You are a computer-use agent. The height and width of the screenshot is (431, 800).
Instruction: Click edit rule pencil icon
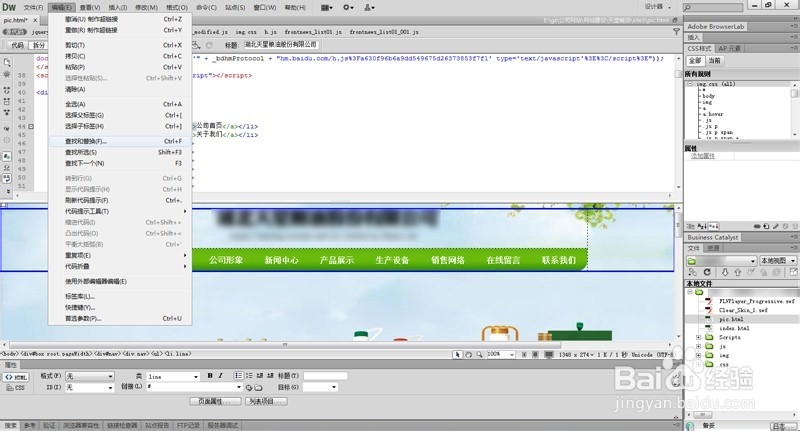[776, 226]
